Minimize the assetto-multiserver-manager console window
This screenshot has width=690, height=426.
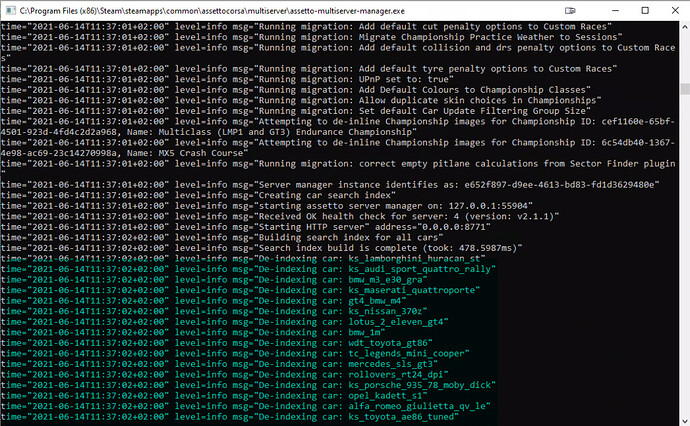coord(615,11)
